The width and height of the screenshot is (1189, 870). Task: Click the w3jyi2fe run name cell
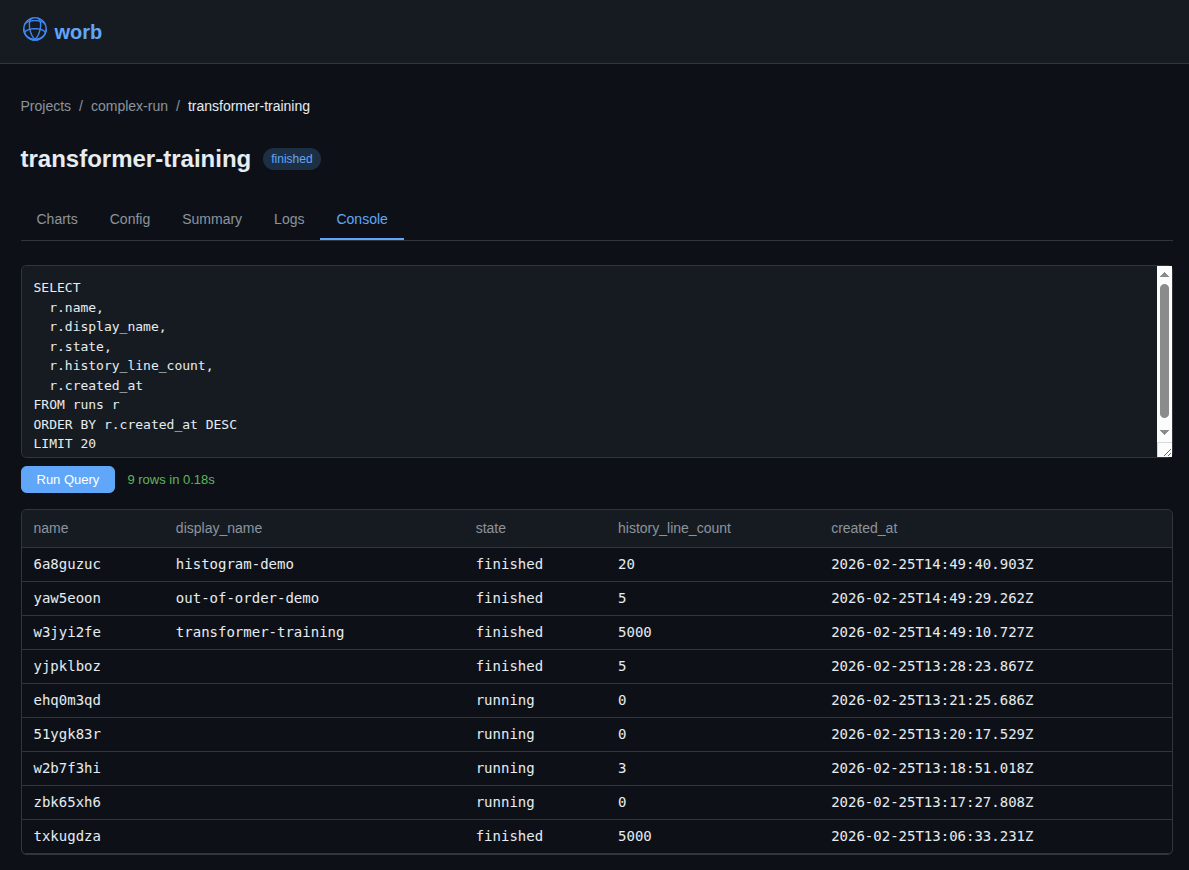pyautogui.click(x=67, y=632)
